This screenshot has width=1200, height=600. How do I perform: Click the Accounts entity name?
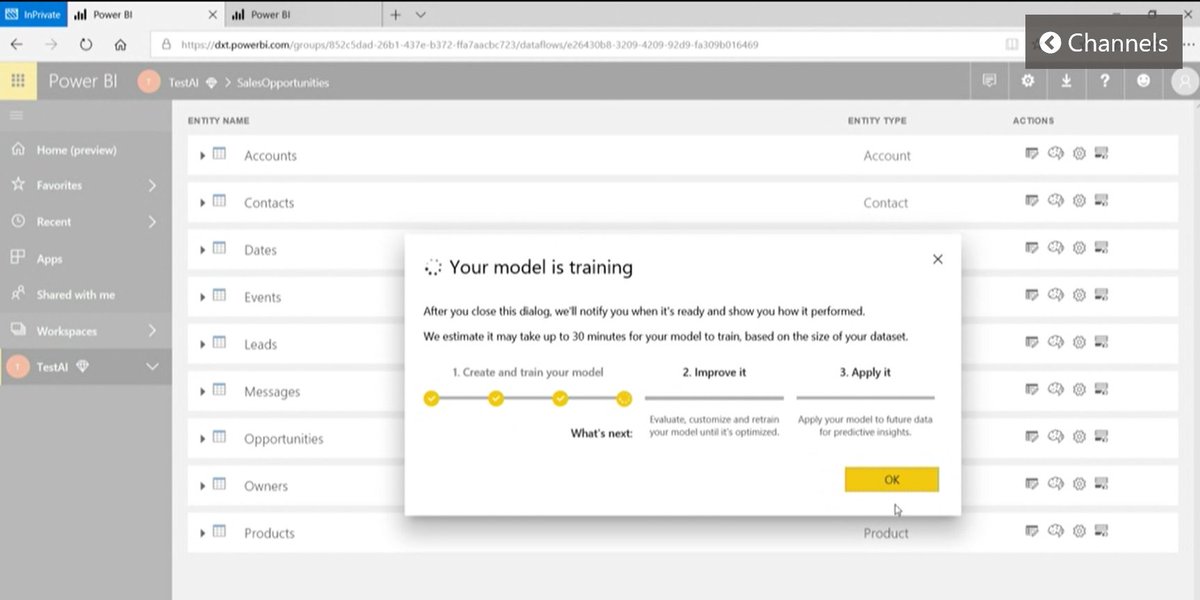click(x=270, y=156)
